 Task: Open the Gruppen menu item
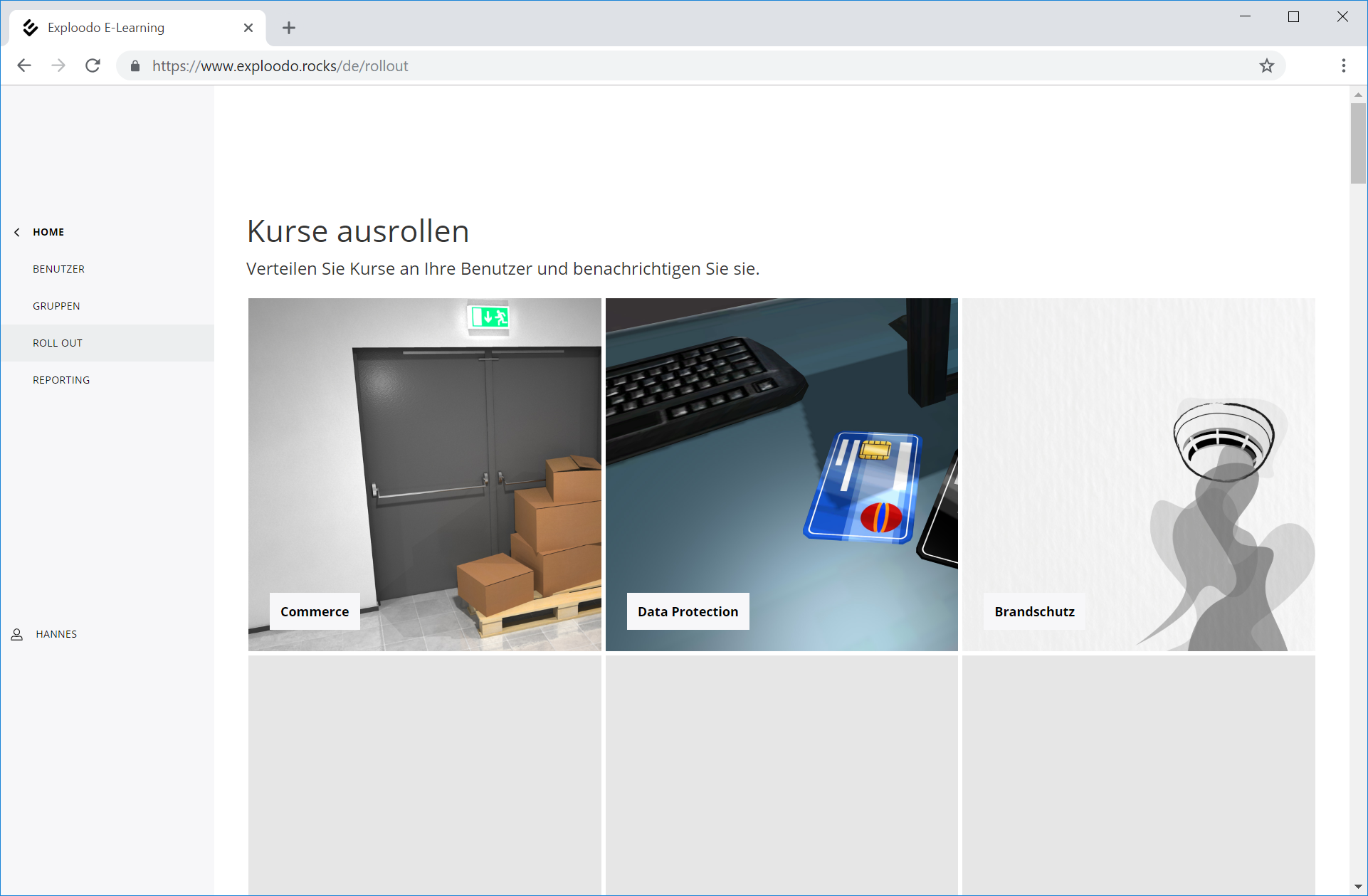pyautogui.click(x=56, y=306)
